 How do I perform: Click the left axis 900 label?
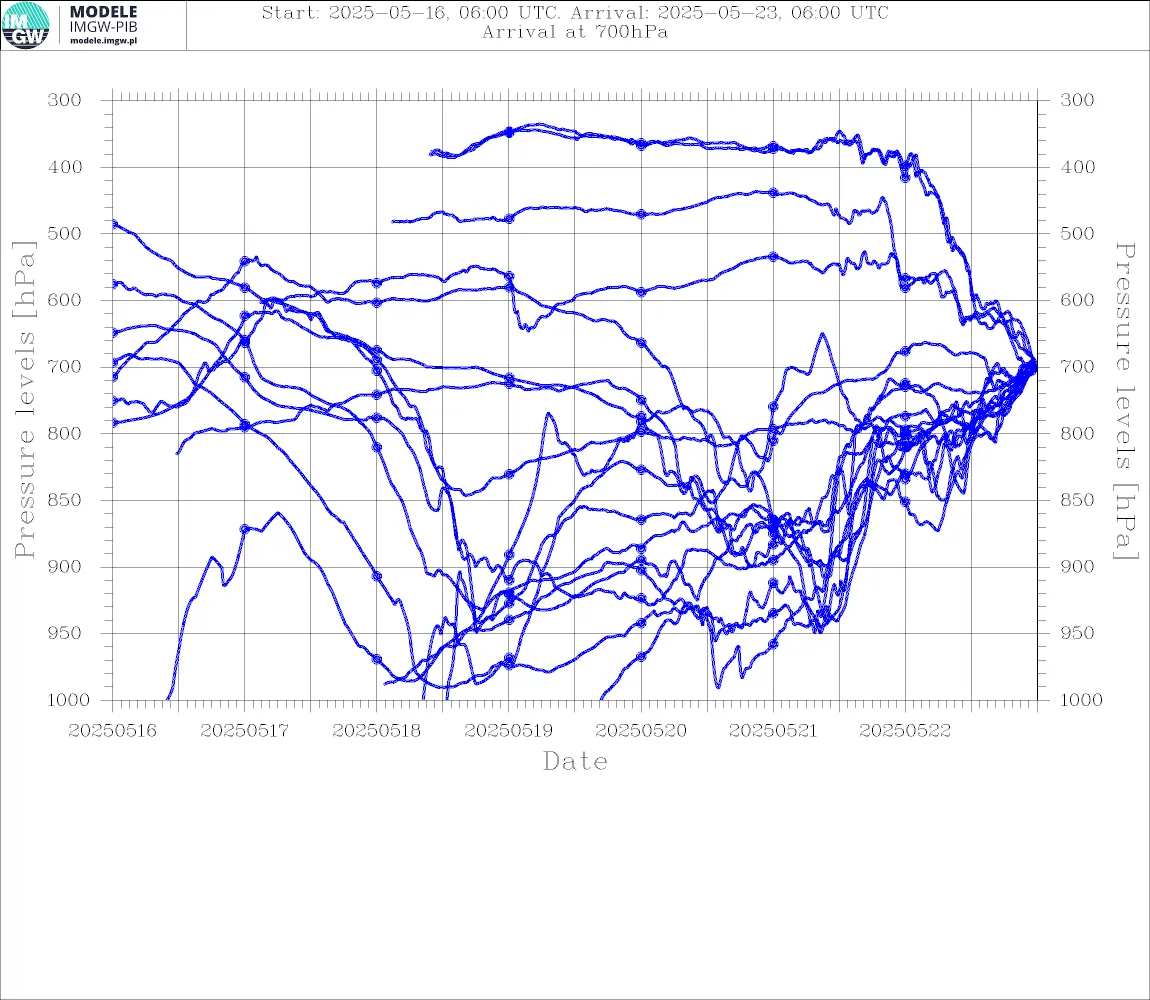click(x=65, y=566)
